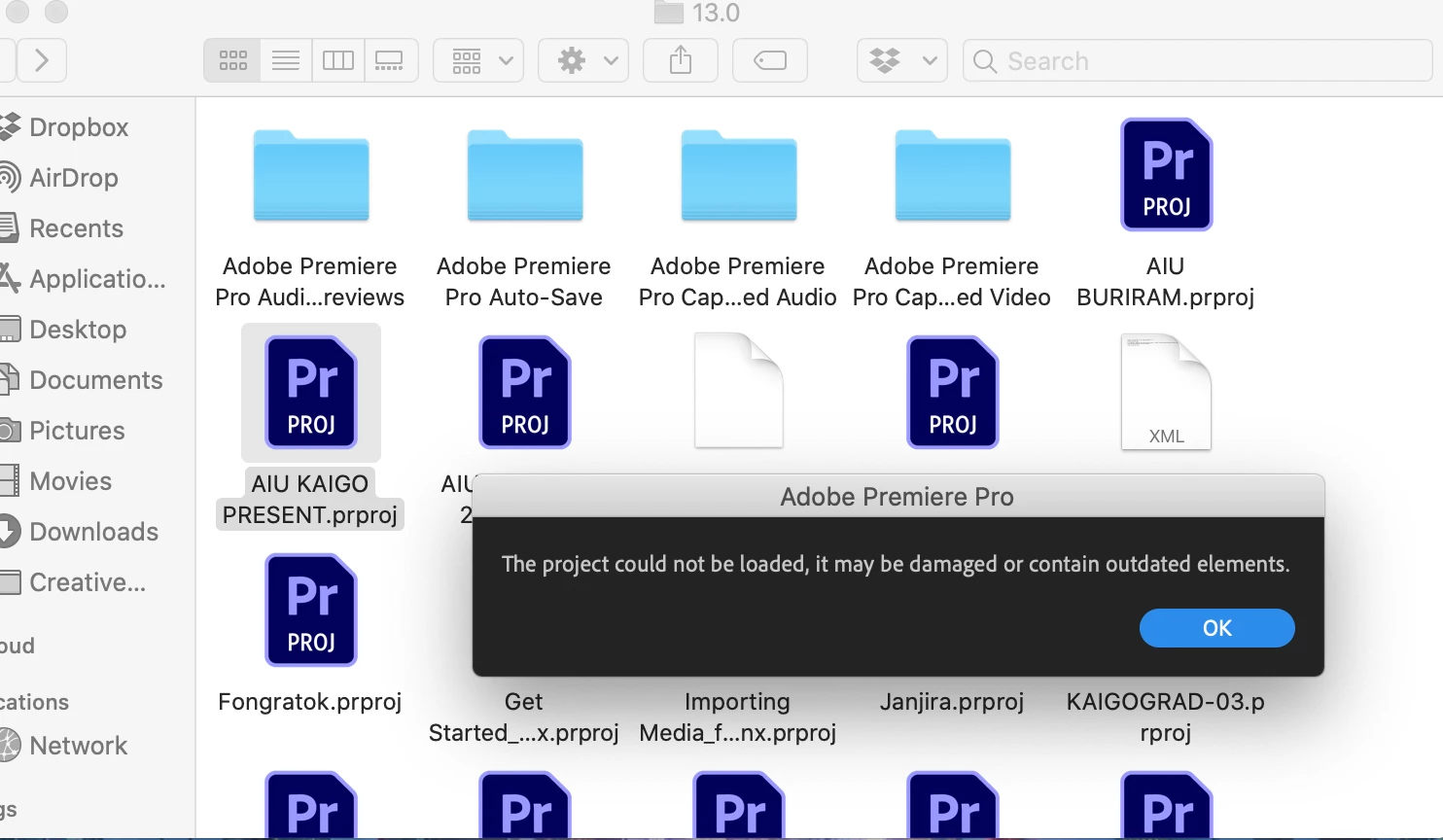Screen dimensions: 1443x840
Task: Open the Dropbox toolbar dropdown
Action: click(x=902, y=61)
